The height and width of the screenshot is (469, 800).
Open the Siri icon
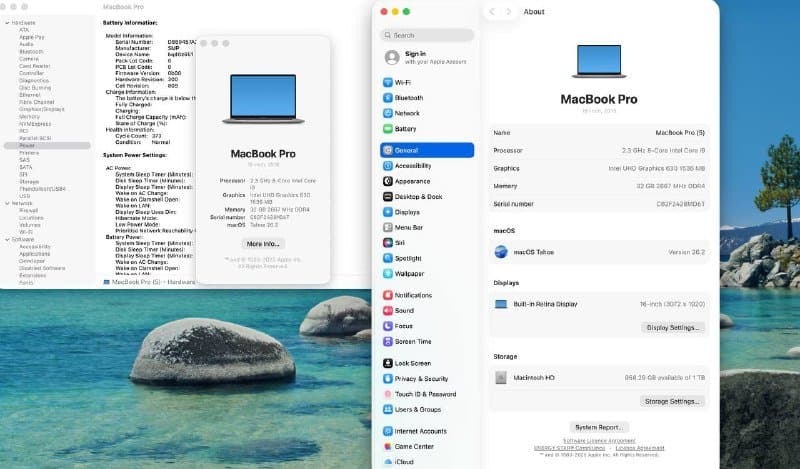click(x=388, y=243)
